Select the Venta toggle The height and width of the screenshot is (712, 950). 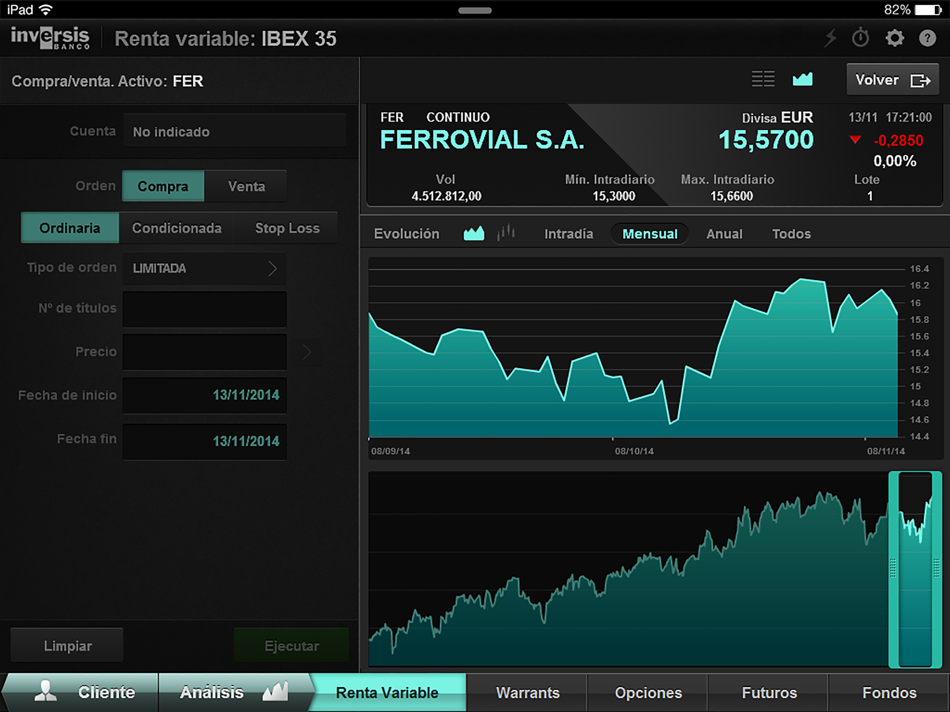click(245, 186)
